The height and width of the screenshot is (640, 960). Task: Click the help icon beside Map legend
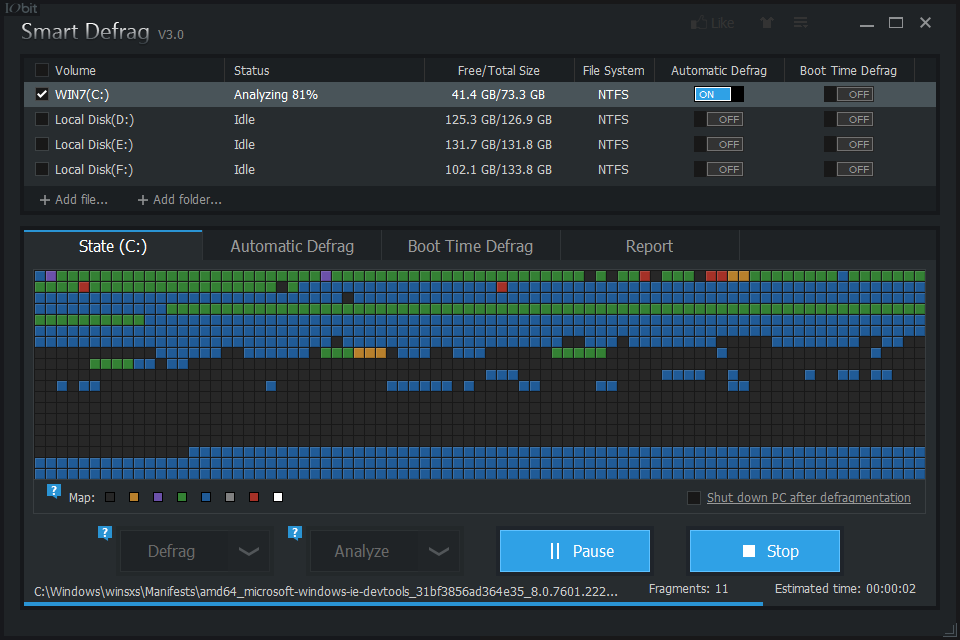tap(54, 491)
